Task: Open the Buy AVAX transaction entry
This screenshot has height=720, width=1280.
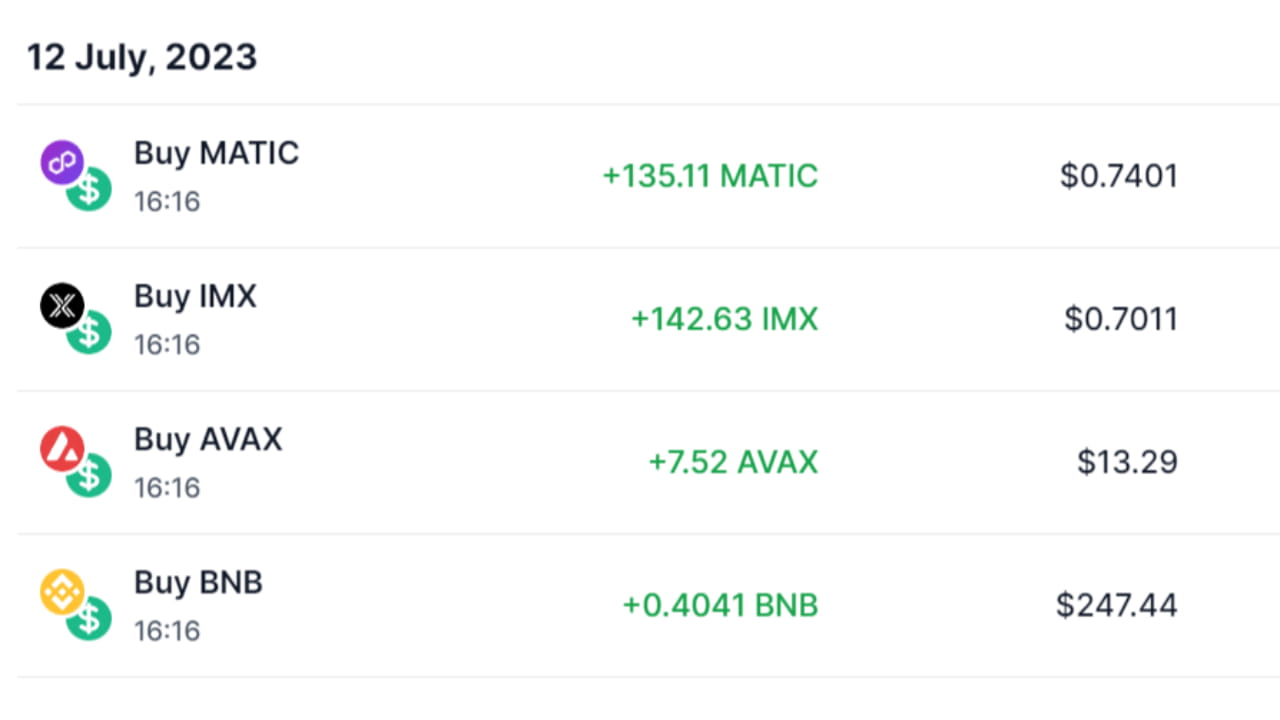Action: [x=207, y=439]
